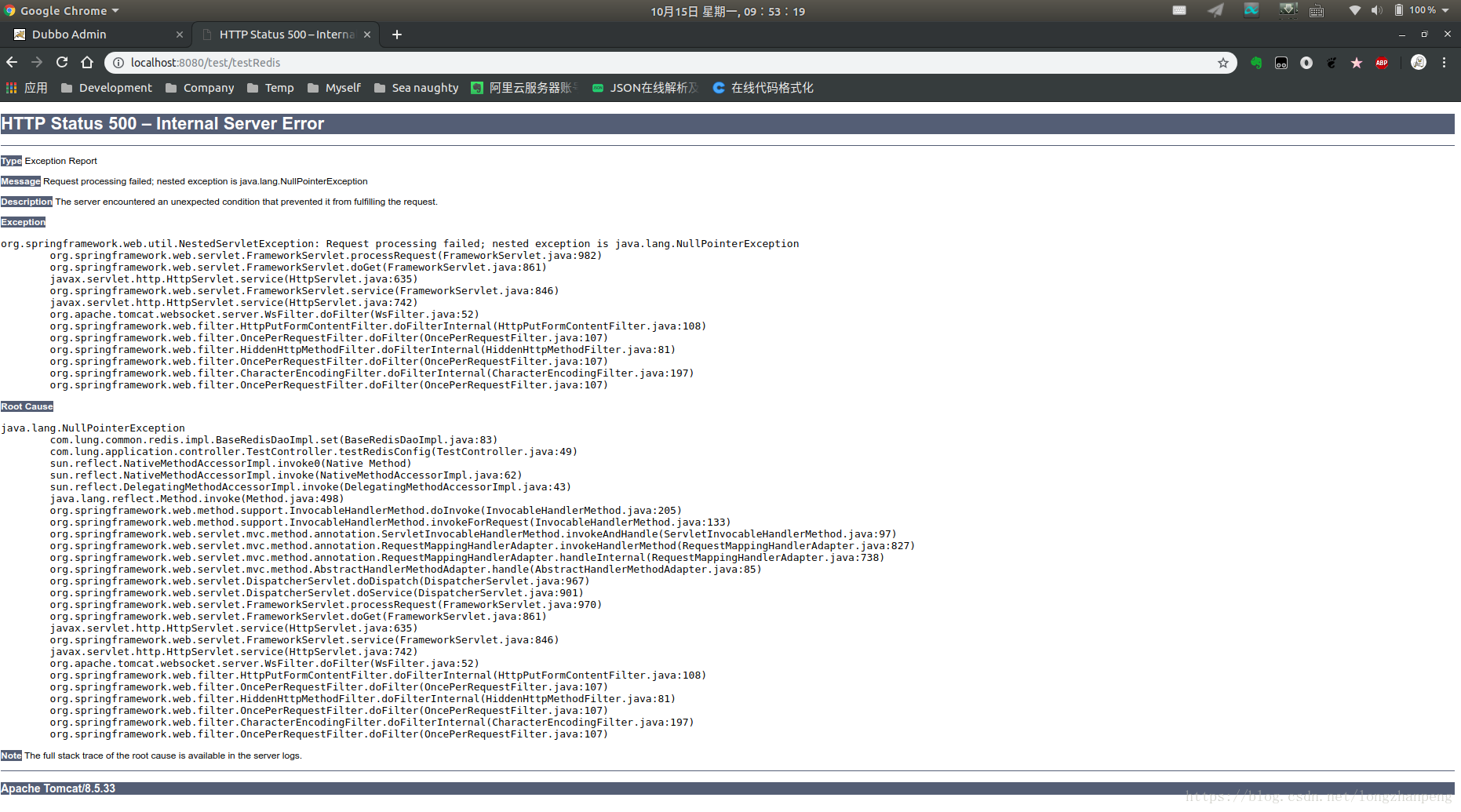Expand the Google Chrome application menu
The width and height of the screenshot is (1461, 812).
pos(62,11)
